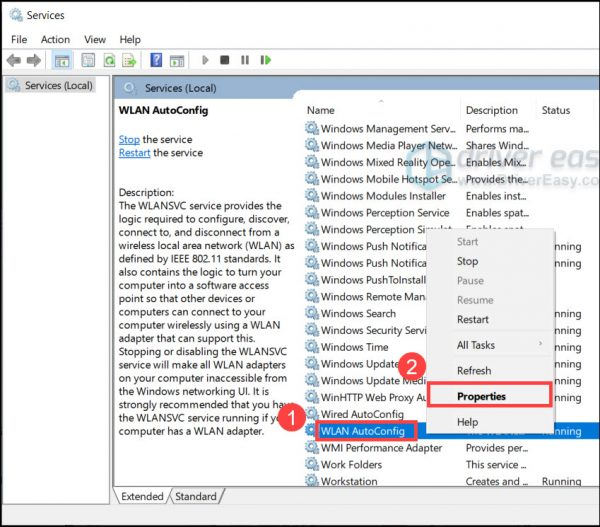Open the blue Help question mark icon
The image size is (600, 527).
click(x=156, y=60)
